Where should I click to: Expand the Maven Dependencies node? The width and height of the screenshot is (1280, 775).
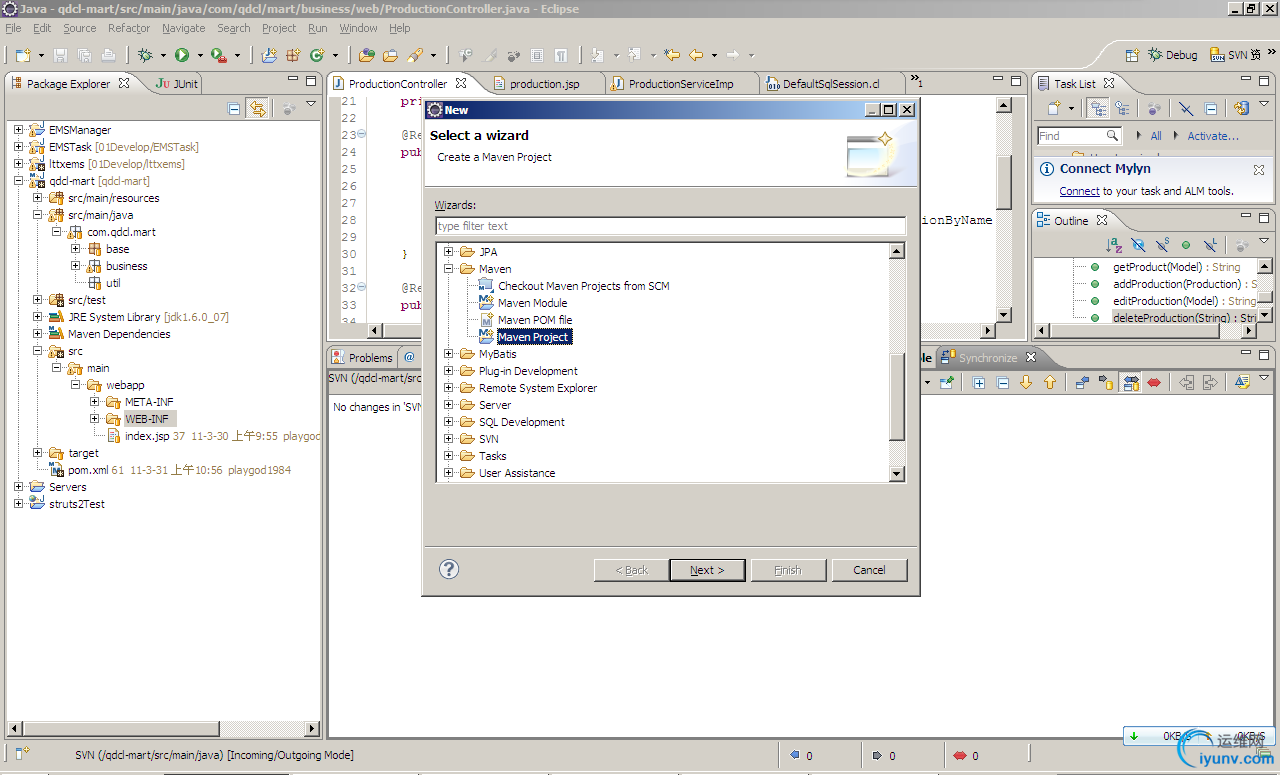pos(38,334)
